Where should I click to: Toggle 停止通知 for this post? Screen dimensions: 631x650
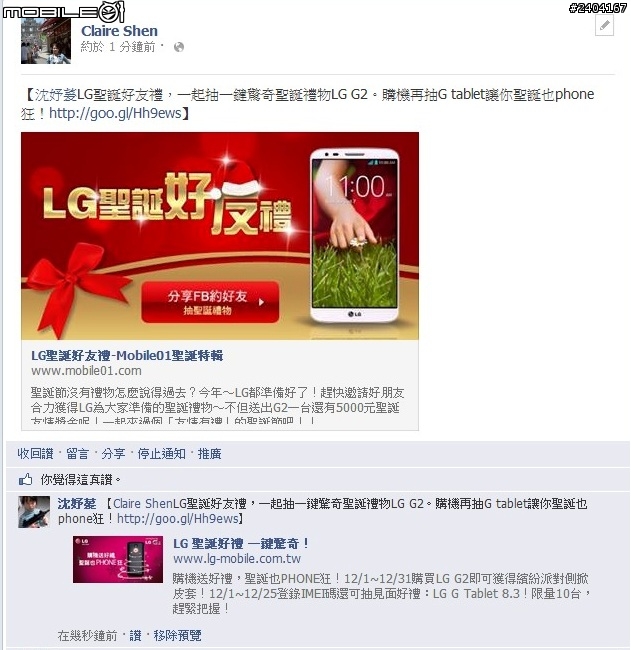[x=162, y=454]
